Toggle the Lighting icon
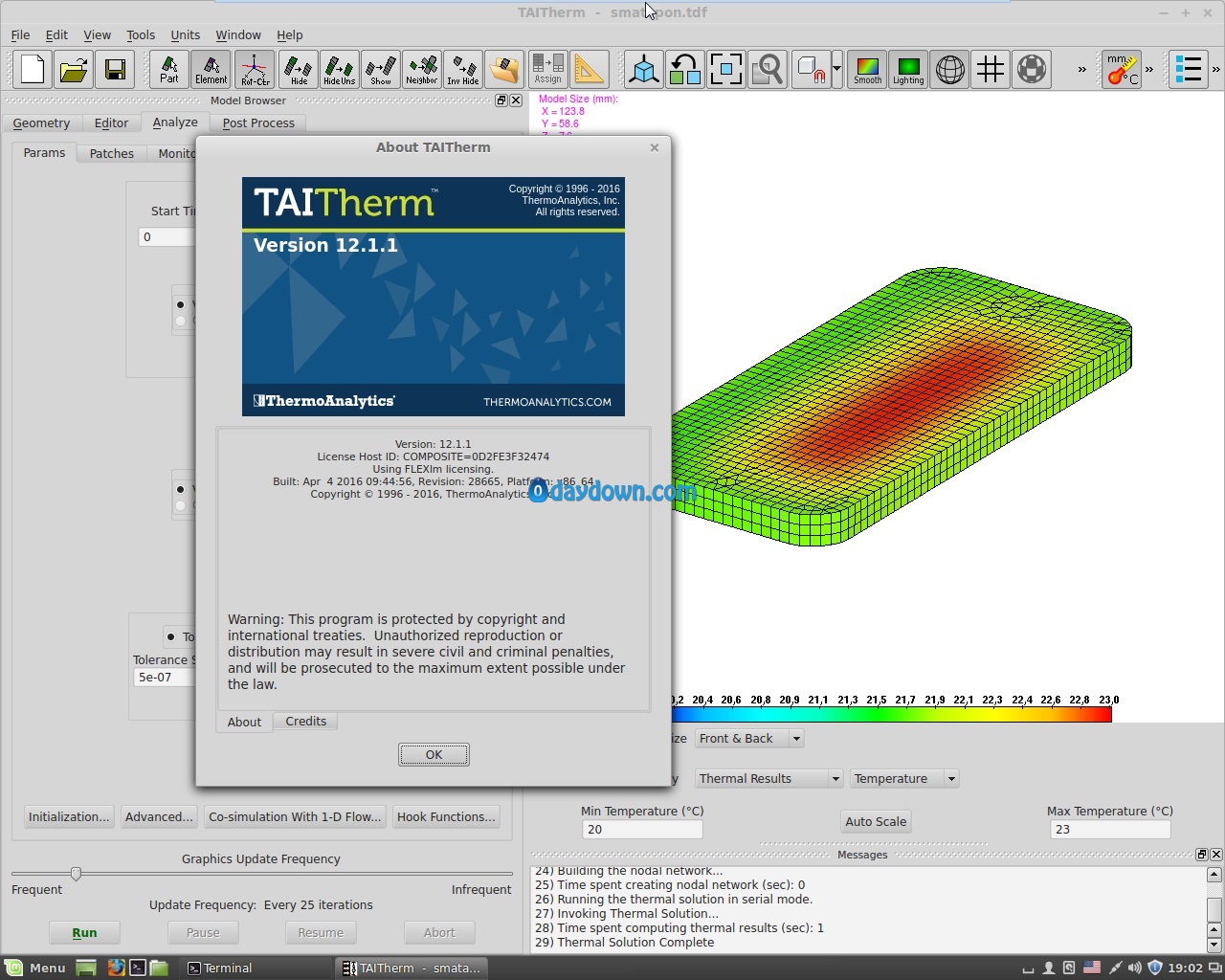This screenshot has width=1225, height=980. click(908, 70)
